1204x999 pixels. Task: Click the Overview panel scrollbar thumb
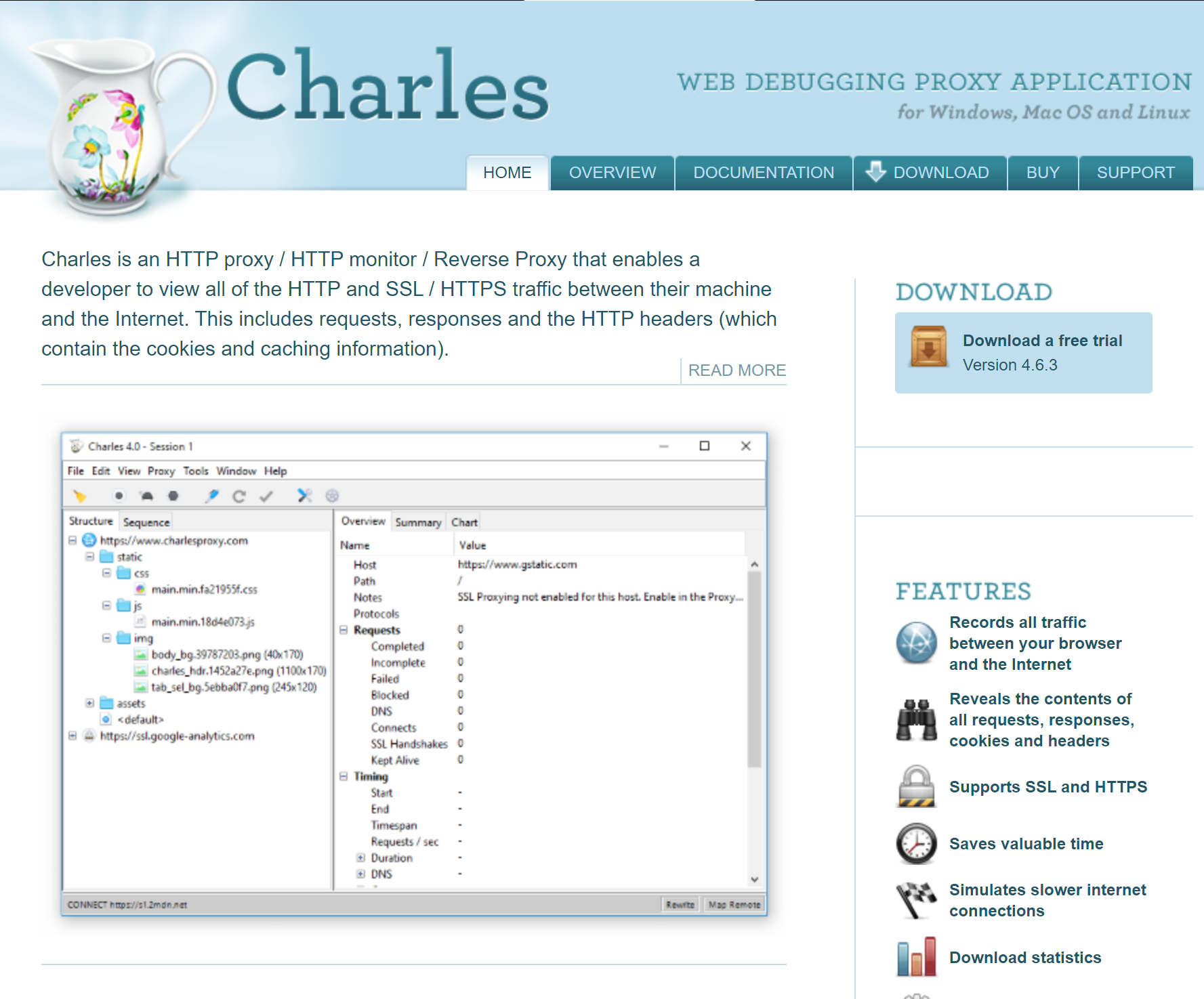pyautogui.click(x=754, y=669)
